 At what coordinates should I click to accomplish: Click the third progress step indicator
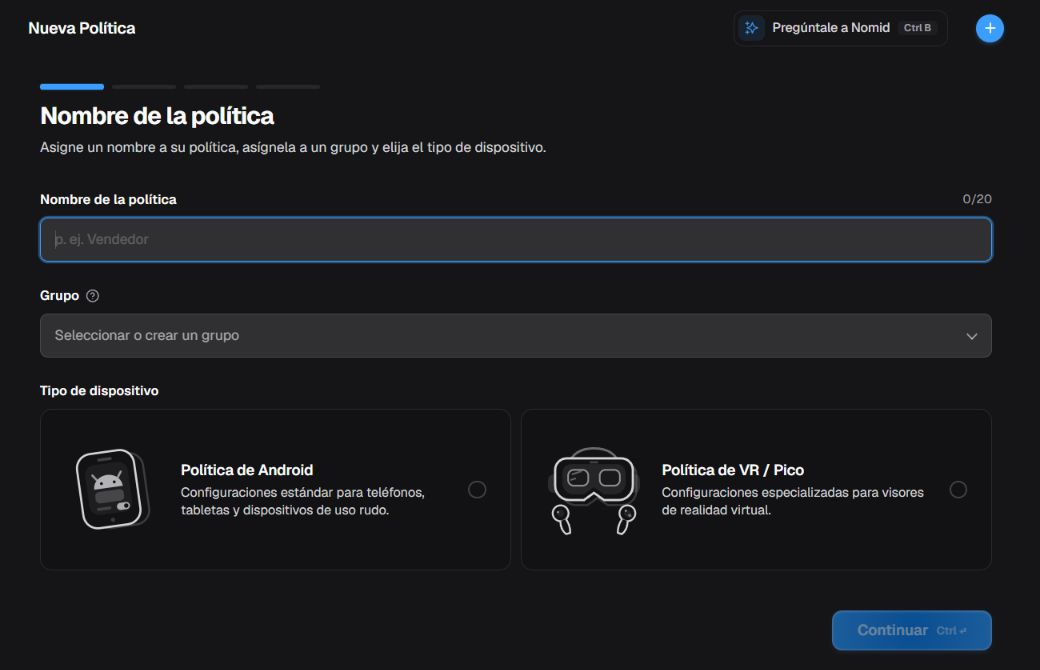pyautogui.click(x=216, y=87)
